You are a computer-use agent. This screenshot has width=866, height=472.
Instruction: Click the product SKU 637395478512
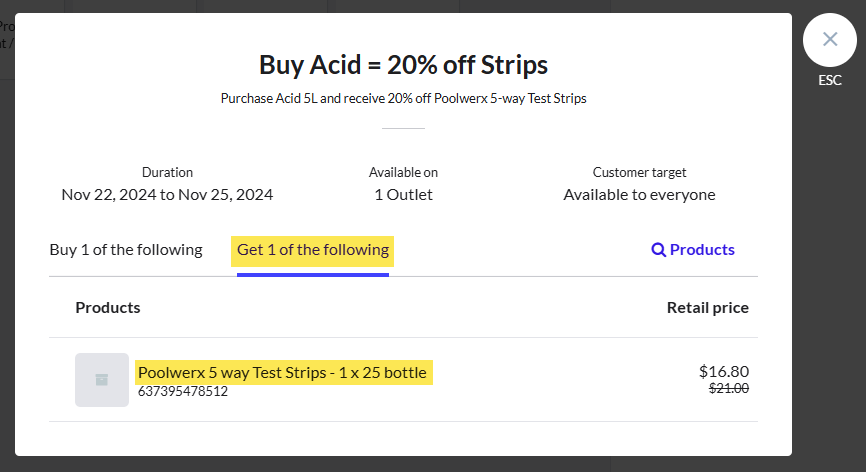(x=183, y=391)
